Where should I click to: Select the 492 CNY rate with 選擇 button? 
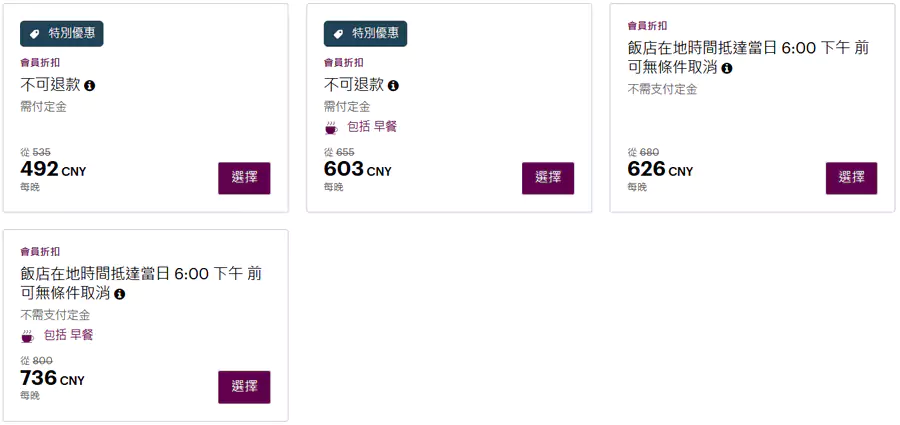point(244,178)
